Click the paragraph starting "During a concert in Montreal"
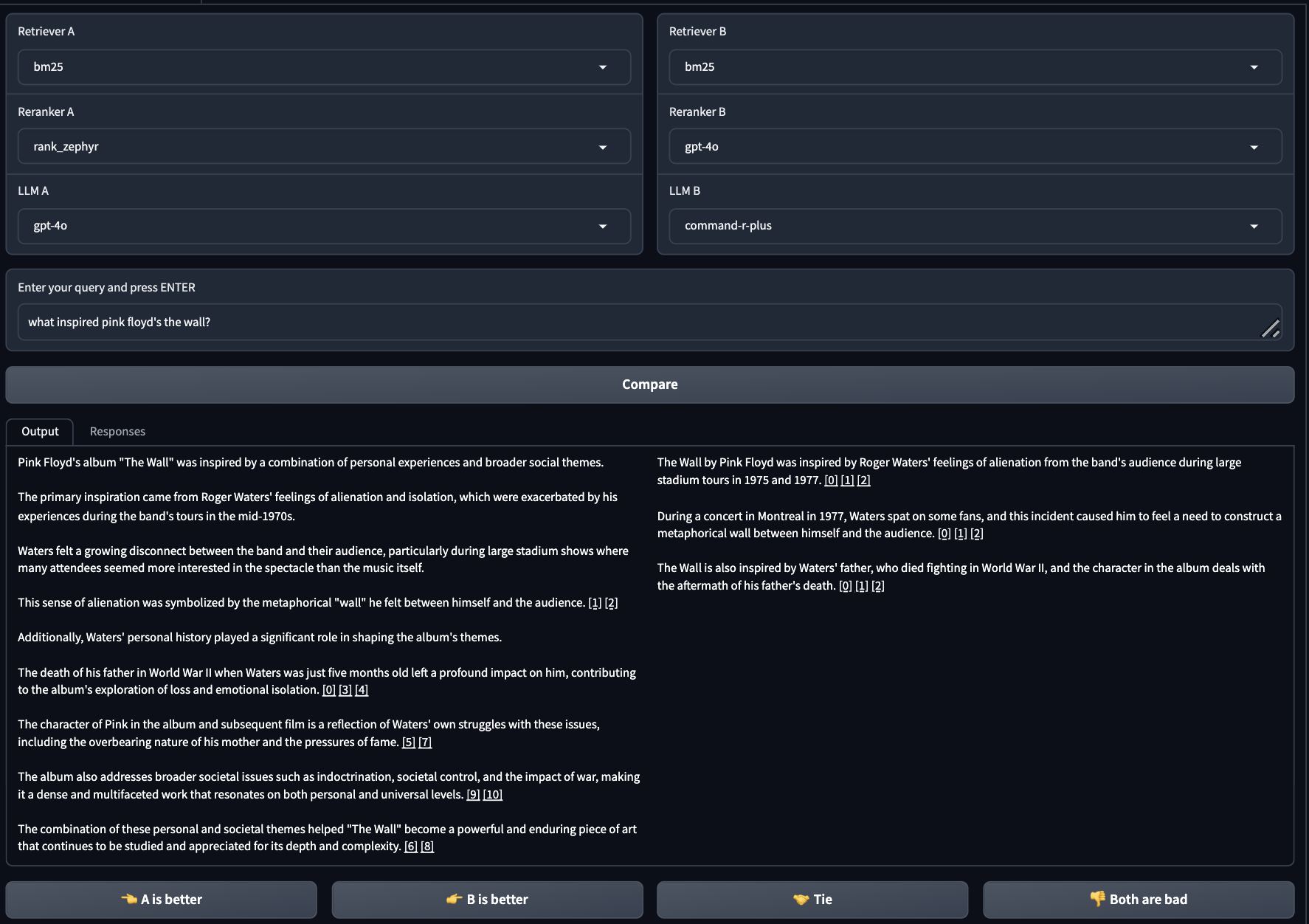1309x924 pixels. click(x=970, y=525)
